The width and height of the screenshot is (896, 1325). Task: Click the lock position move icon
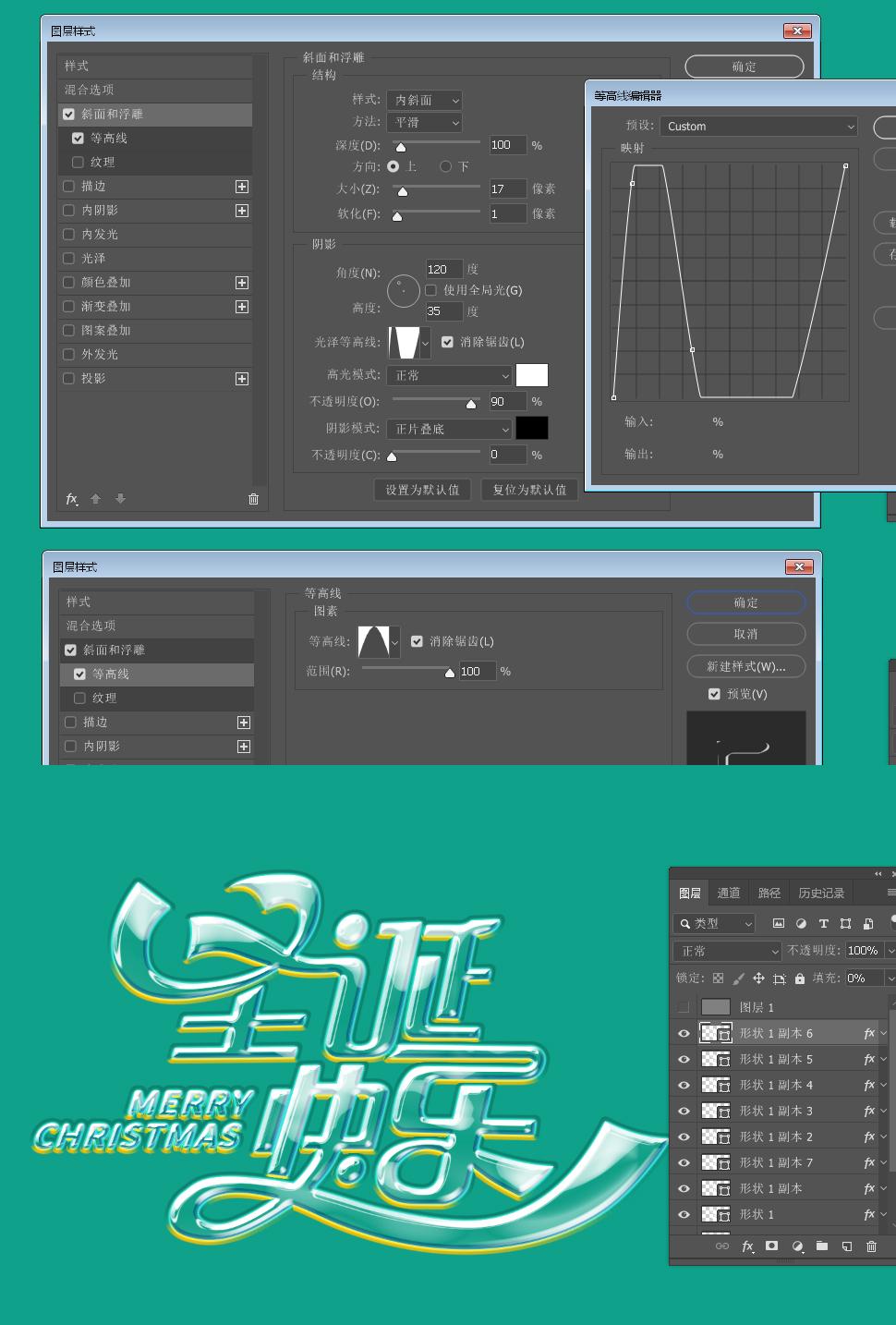click(x=758, y=978)
